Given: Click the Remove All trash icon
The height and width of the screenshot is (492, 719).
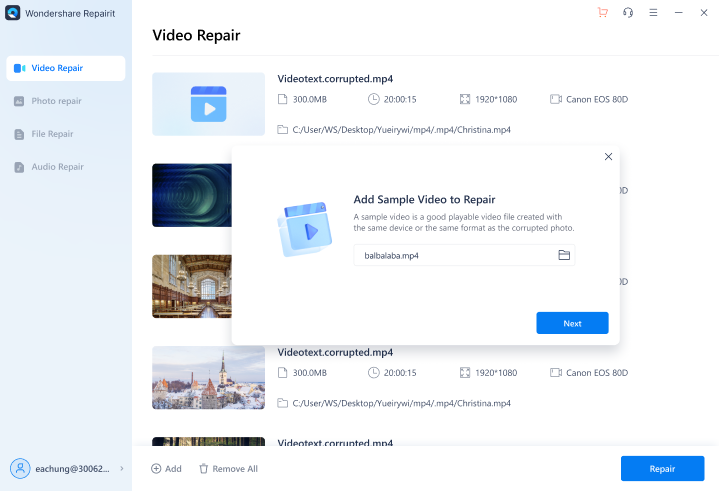Looking at the screenshot, I should pos(204,468).
